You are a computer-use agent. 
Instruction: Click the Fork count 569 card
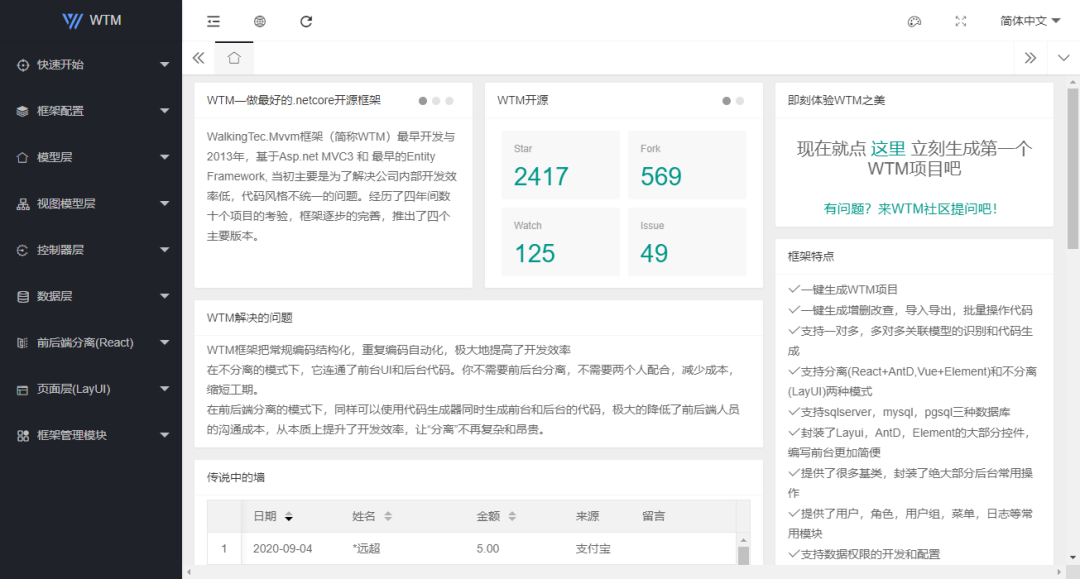[x=687, y=165]
